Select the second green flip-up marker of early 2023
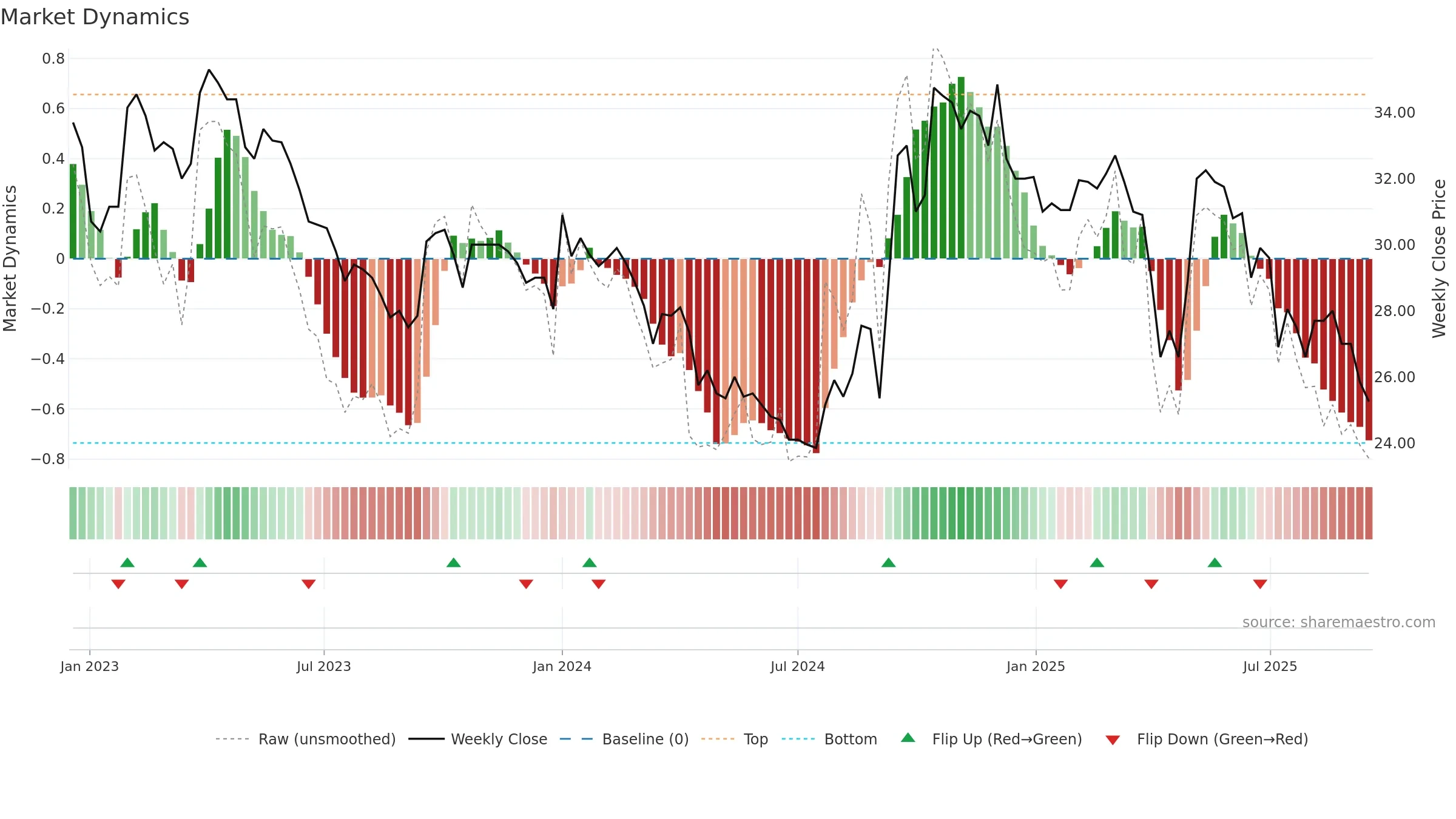Viewport: 1456px width, 819px height. (200, 562)
